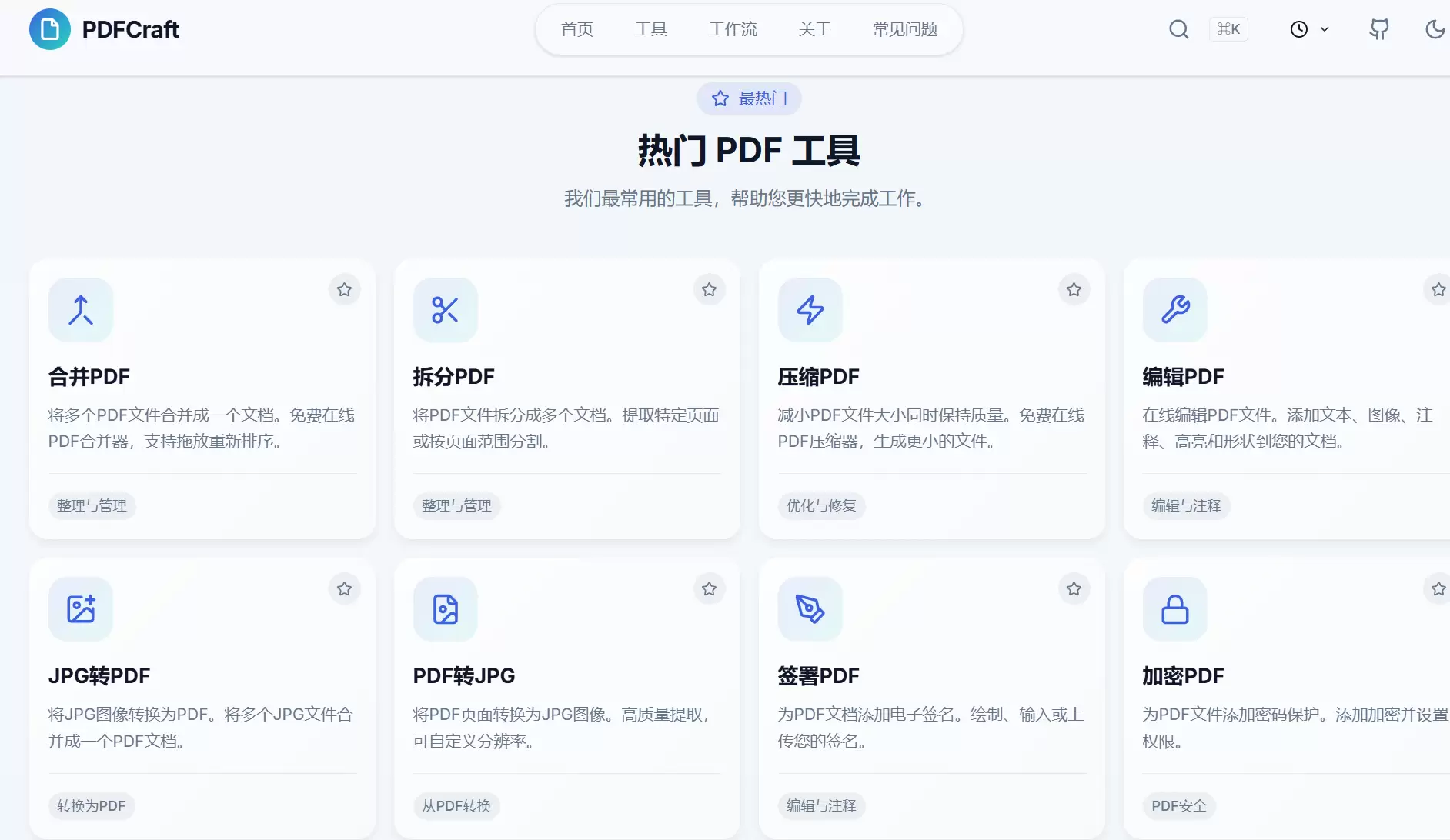Favorite the 编辑PDF card star

tap(1438, 290)
